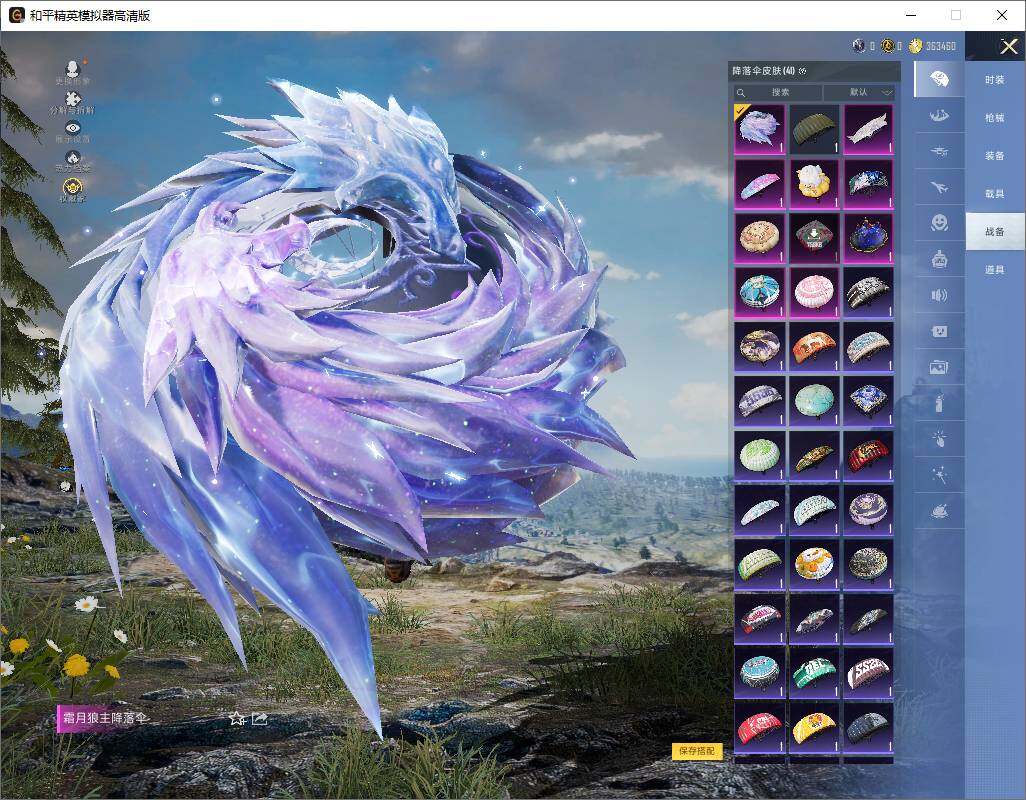Open the flame icon above 收藏室

pos(73,157)
